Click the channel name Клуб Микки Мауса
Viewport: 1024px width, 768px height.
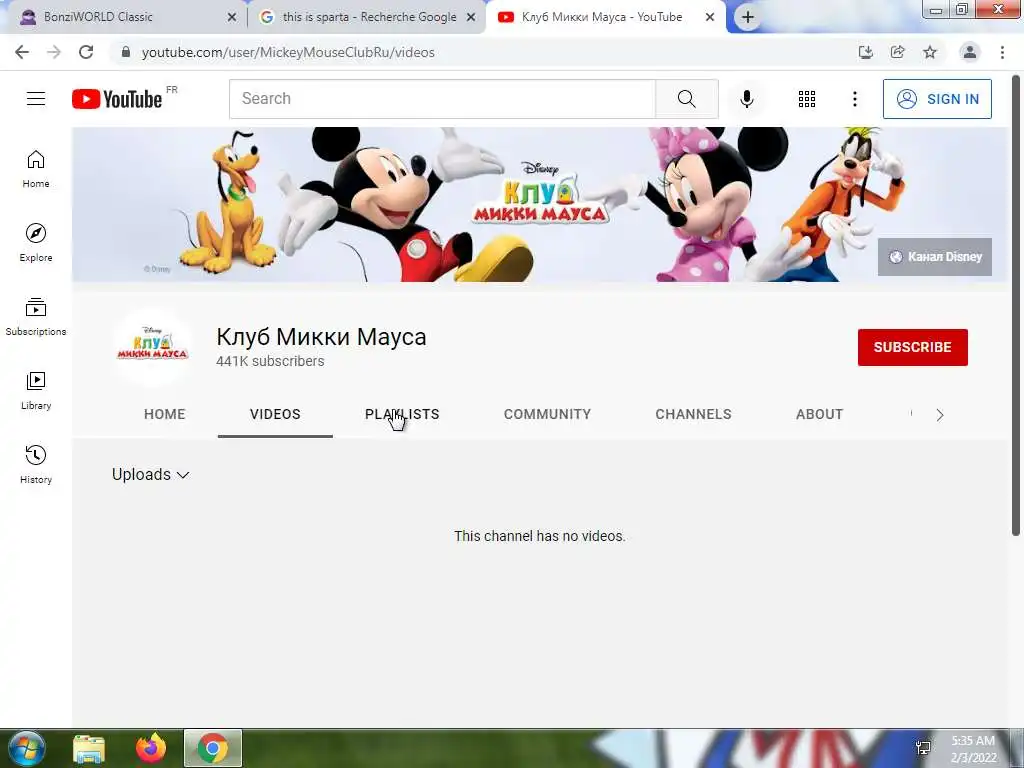pyautogui.click(x=321, y=337)
